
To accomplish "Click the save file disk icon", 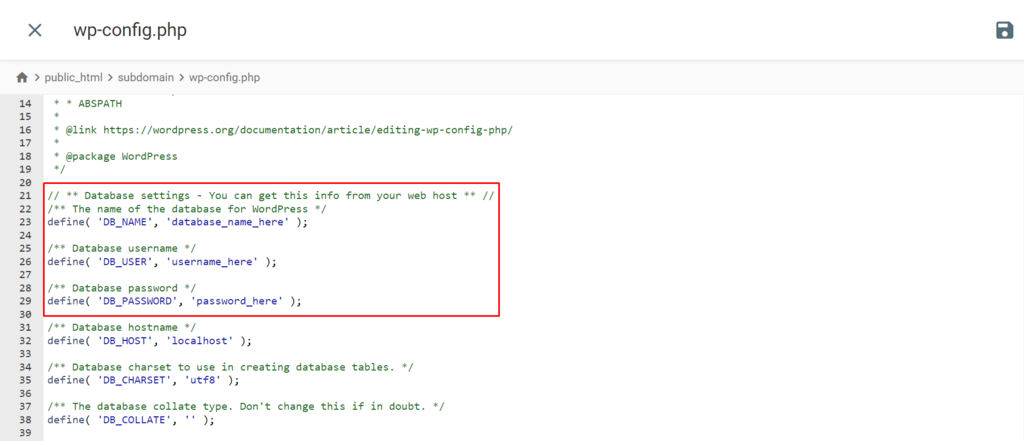I will (x=1004, y=30).
